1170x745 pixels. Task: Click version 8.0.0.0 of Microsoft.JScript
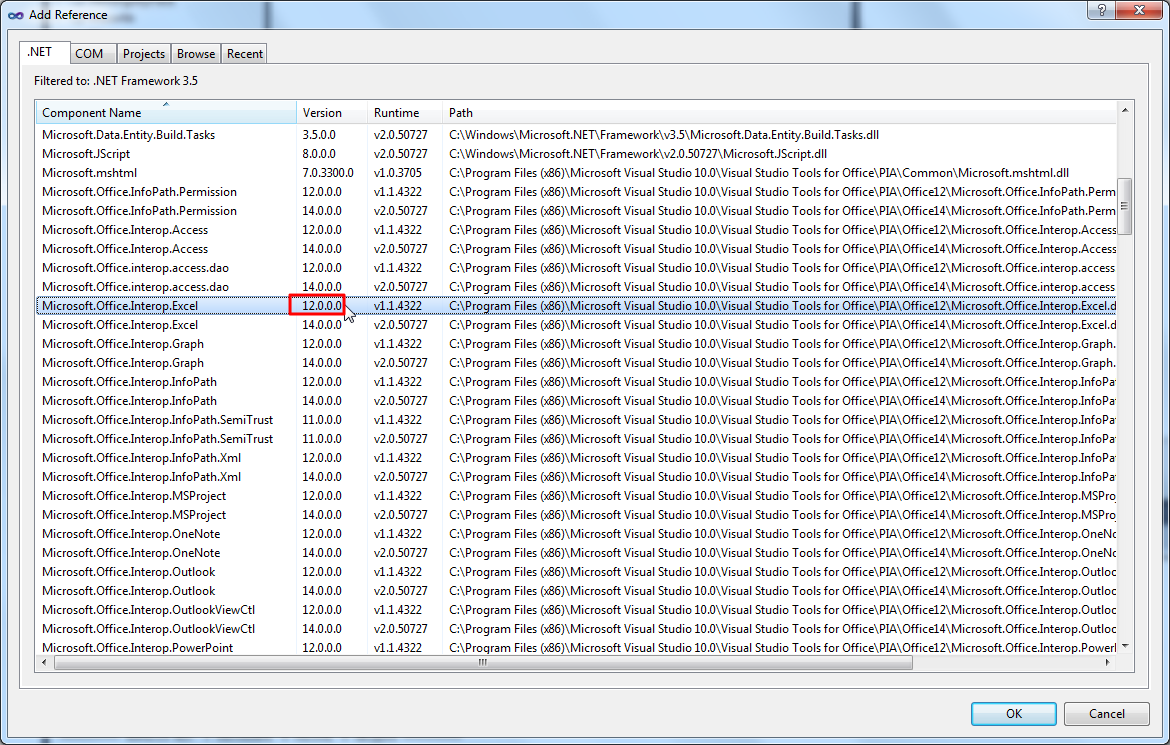(x=319, y=154)
